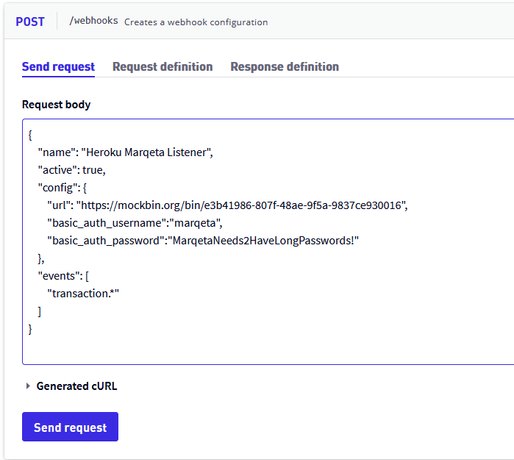Click the "Request body" heading
This screenshot has width=514, height=460.
(x=56, y=104)
